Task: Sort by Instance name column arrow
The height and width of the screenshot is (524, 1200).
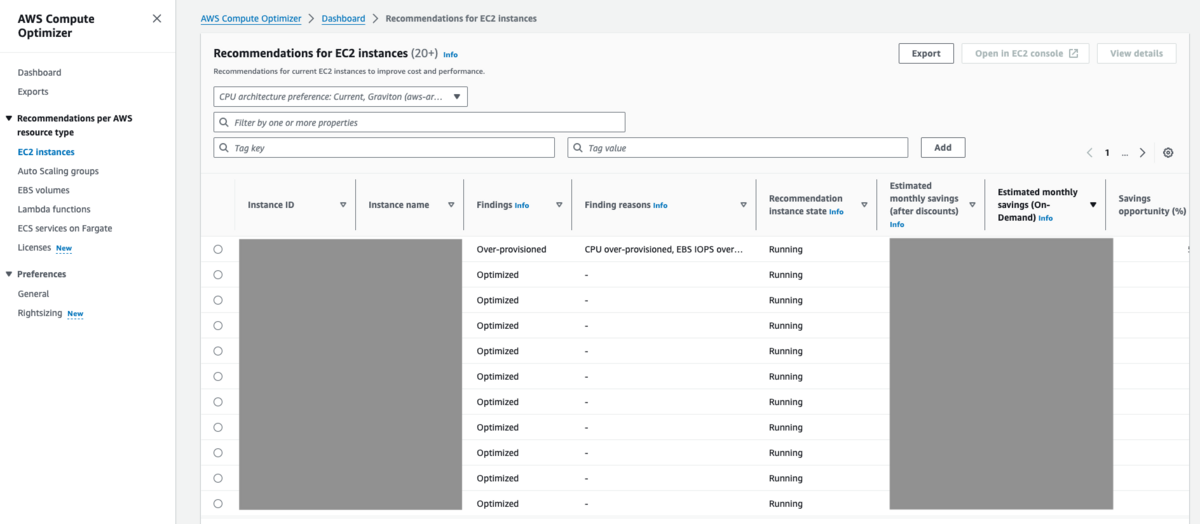Action: (451, 205)
